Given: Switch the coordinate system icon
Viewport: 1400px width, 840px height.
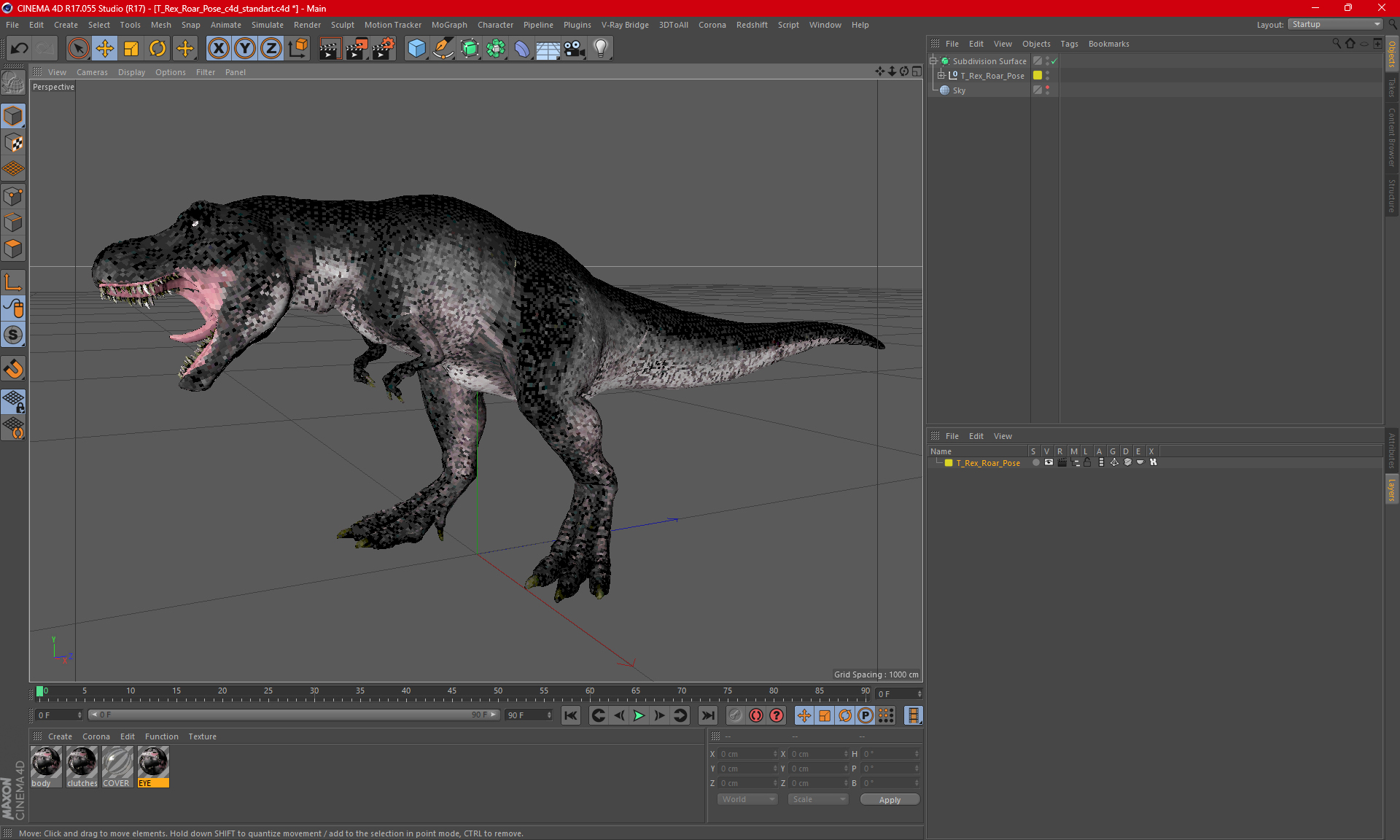Looking at the screenshot, I should 297,48.
